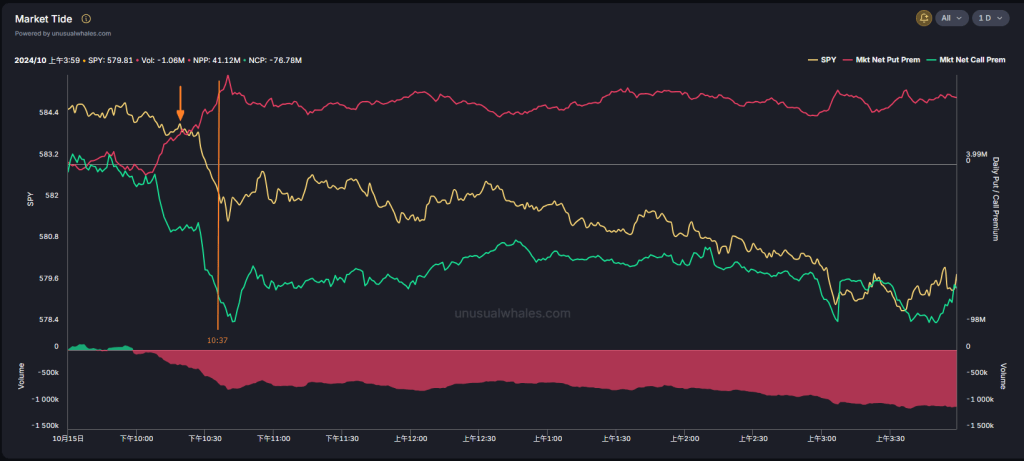The image size is (1024, 461).
Task: Toggle the SPY legend series
Action: [x=822, y=61]
